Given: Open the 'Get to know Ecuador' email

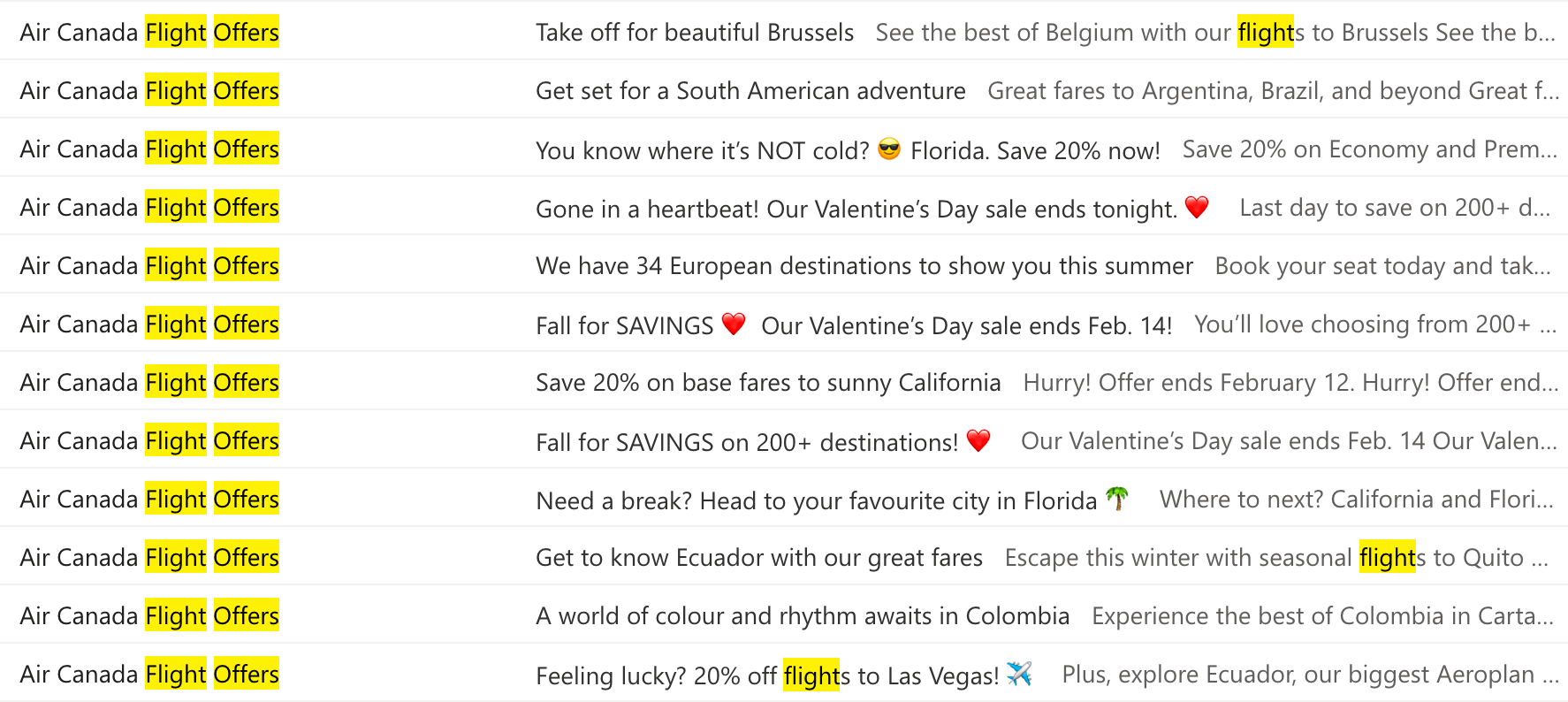Looking at the screenshot, I should coord(784,556).
